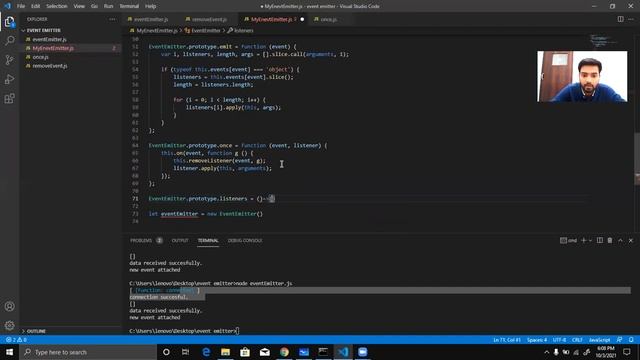Change indentation via Spaces: 4
This screenshot has width=640, height=360.
coord(537,340)
